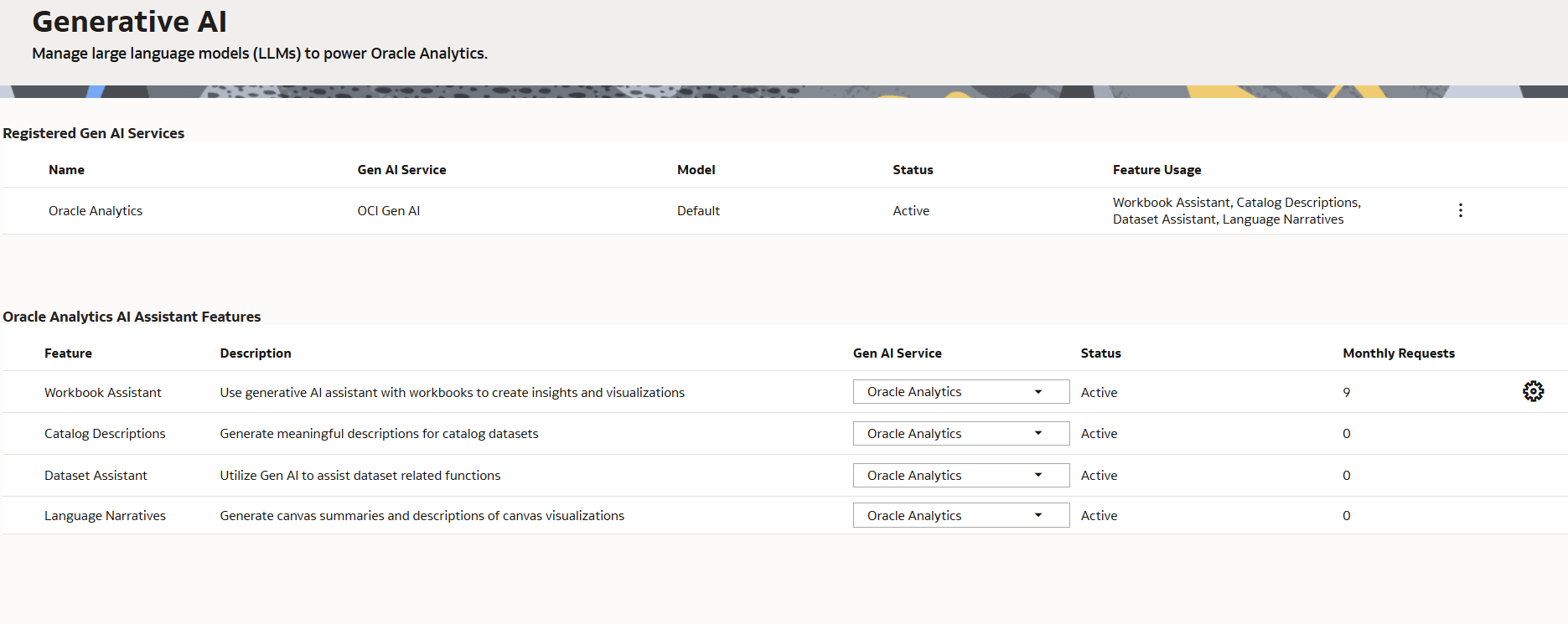1568x624 pixels.
Task: Expand Gen AI Service dropdown for Catalog Descriptions
Action: click(x=960, y=434)
